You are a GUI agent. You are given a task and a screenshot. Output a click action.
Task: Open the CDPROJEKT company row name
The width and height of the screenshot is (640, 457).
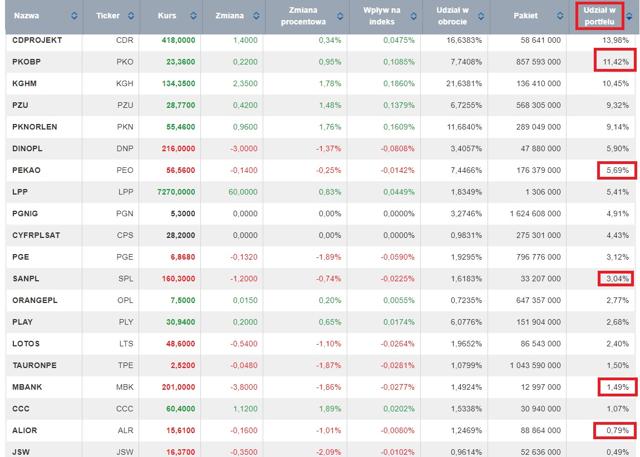point(36,38)
